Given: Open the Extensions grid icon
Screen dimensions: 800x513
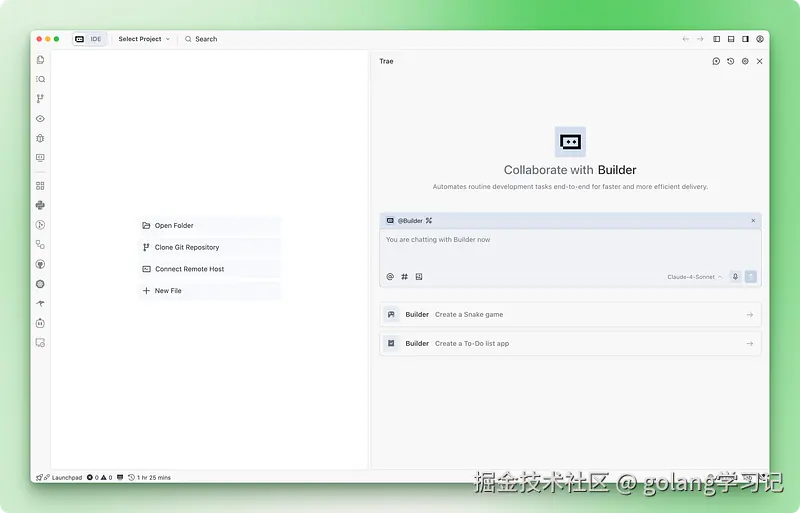Looking at the screenshot, I should coord(40,186).
